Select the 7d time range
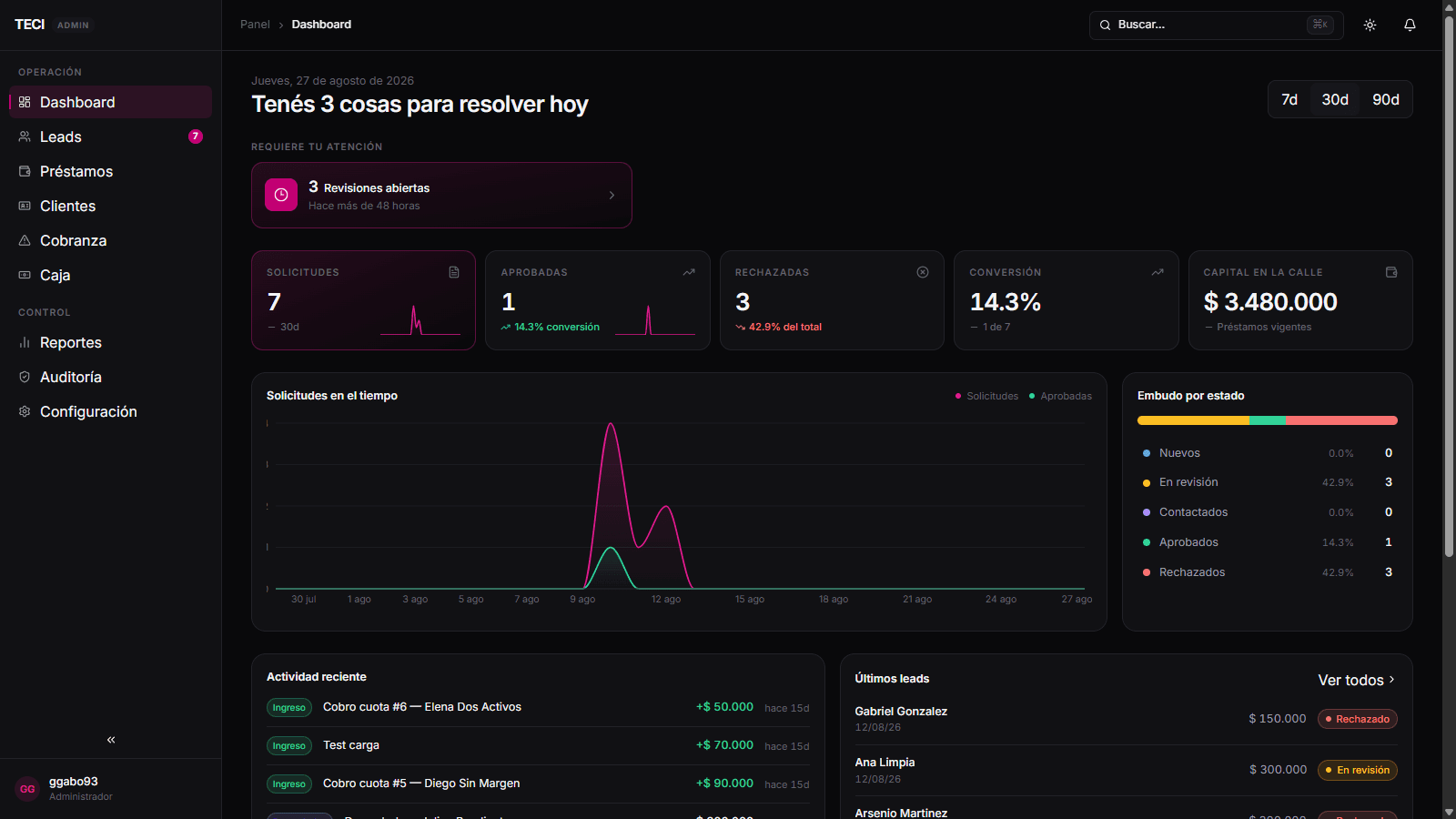Image resolution: width=1456 pixels, height=819 pixels. [1289, 99]
